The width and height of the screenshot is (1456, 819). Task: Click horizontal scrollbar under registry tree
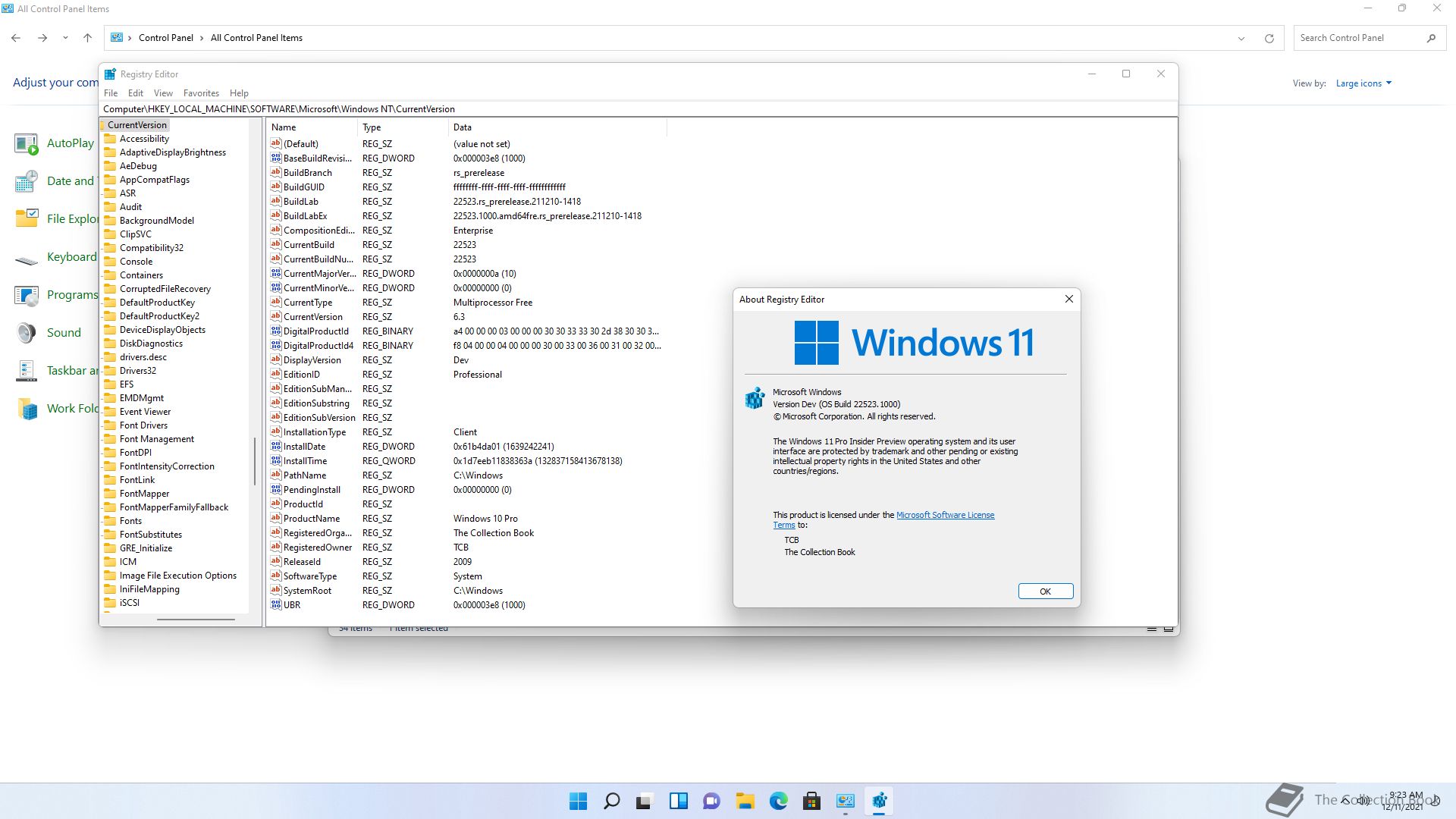[196, 620]
